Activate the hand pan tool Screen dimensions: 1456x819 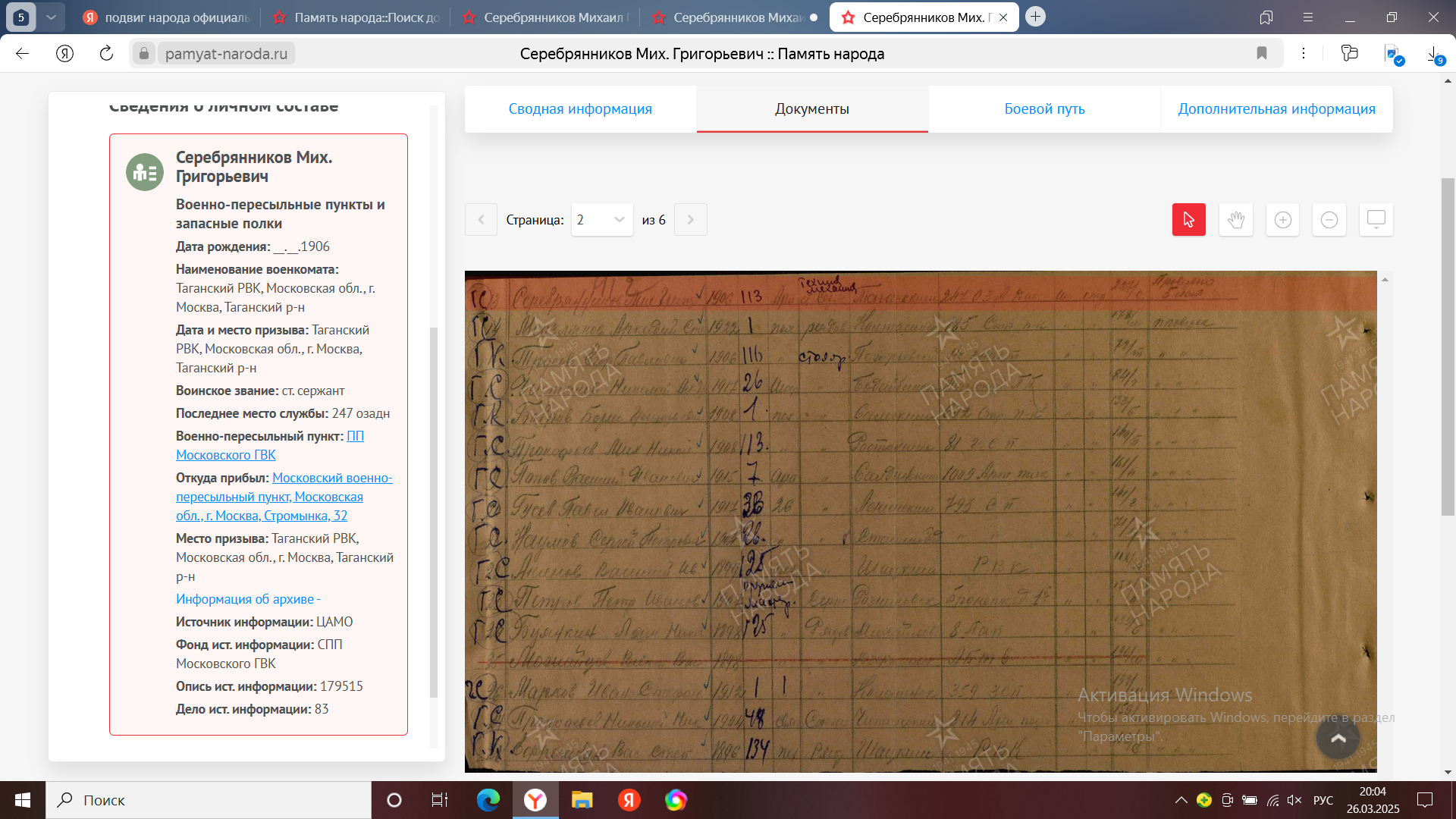pyautogui.click(x=1235, y=220)
